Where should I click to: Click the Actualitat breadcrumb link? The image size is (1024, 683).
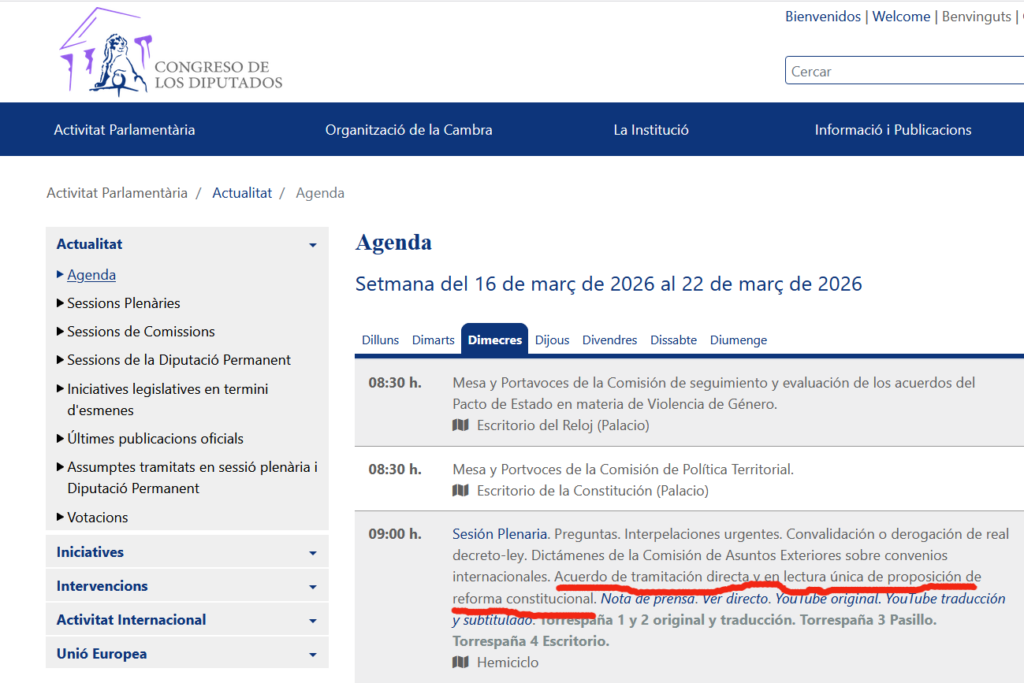pyautogui.click(x=242, y=193)
